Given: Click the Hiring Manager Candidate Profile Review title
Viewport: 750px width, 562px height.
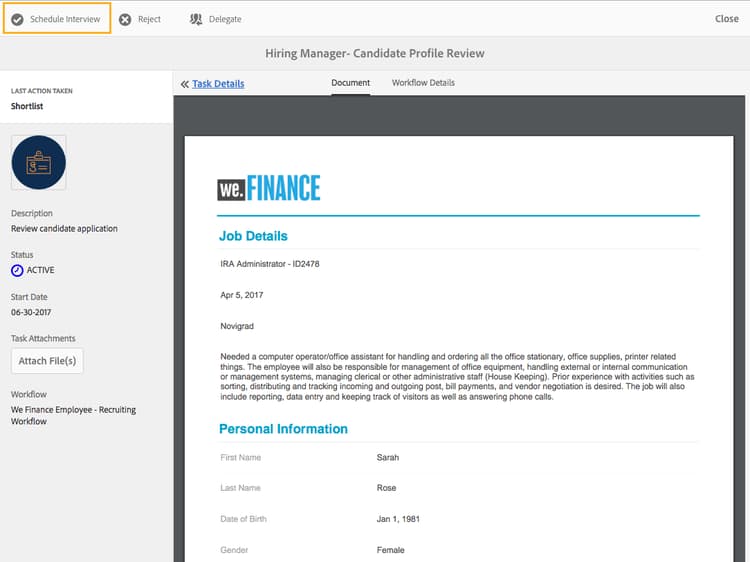Looking at the screenshot, I should pos(375,54).
